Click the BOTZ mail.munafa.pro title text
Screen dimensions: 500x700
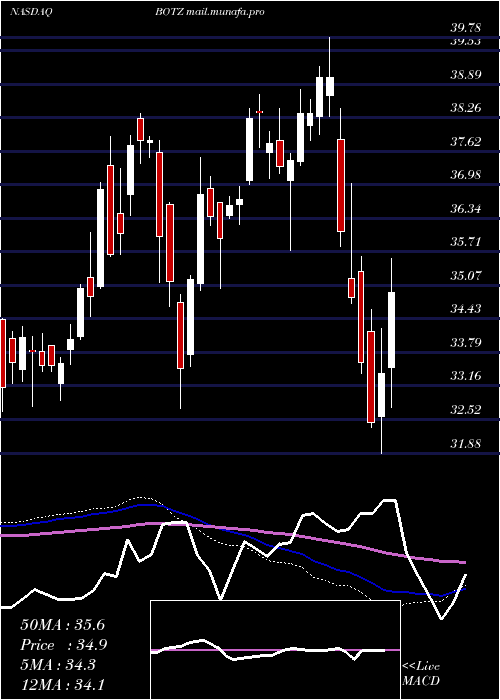pos(210,12)
